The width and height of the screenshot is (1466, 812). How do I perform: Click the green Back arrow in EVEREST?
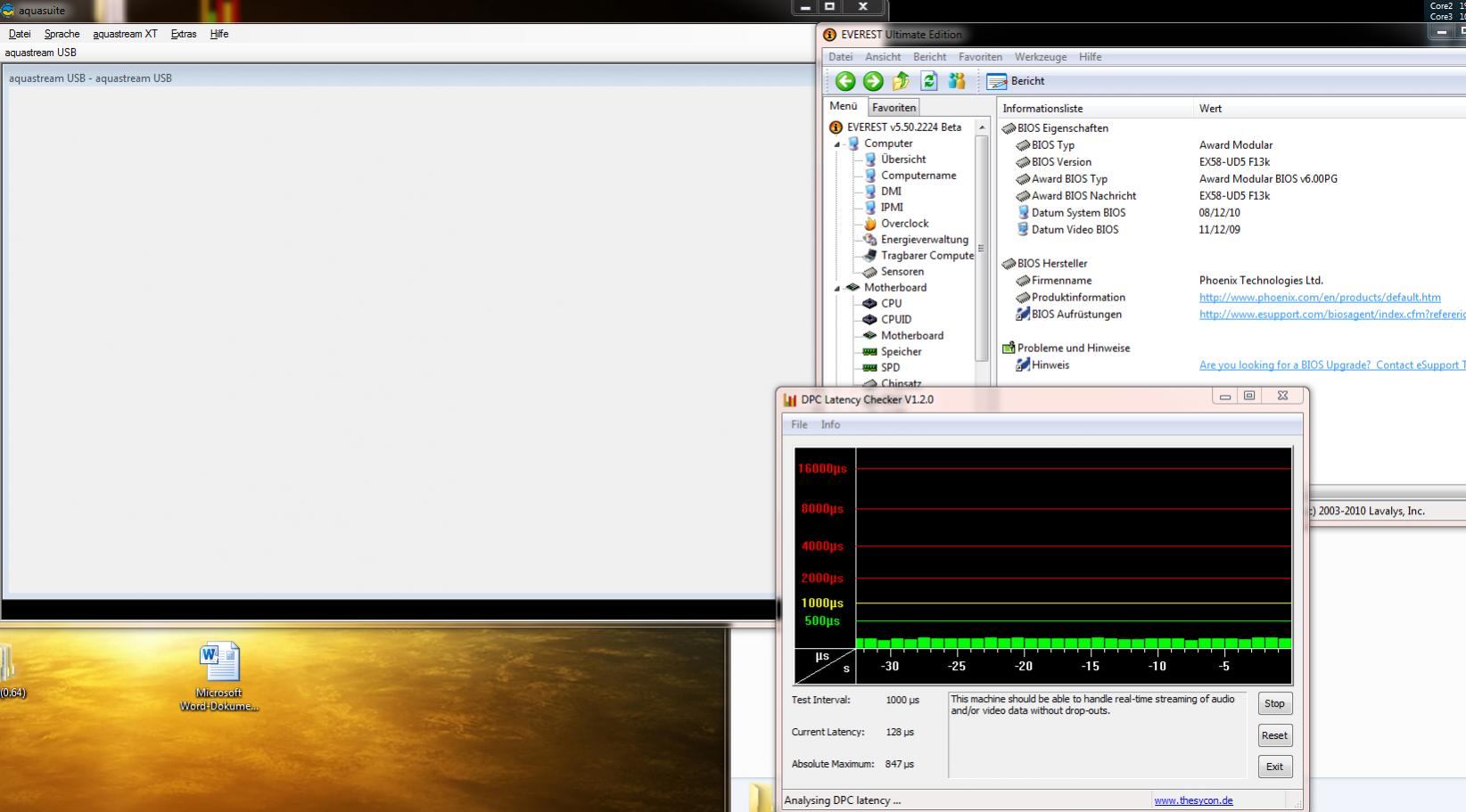click(x=844, y=81)
